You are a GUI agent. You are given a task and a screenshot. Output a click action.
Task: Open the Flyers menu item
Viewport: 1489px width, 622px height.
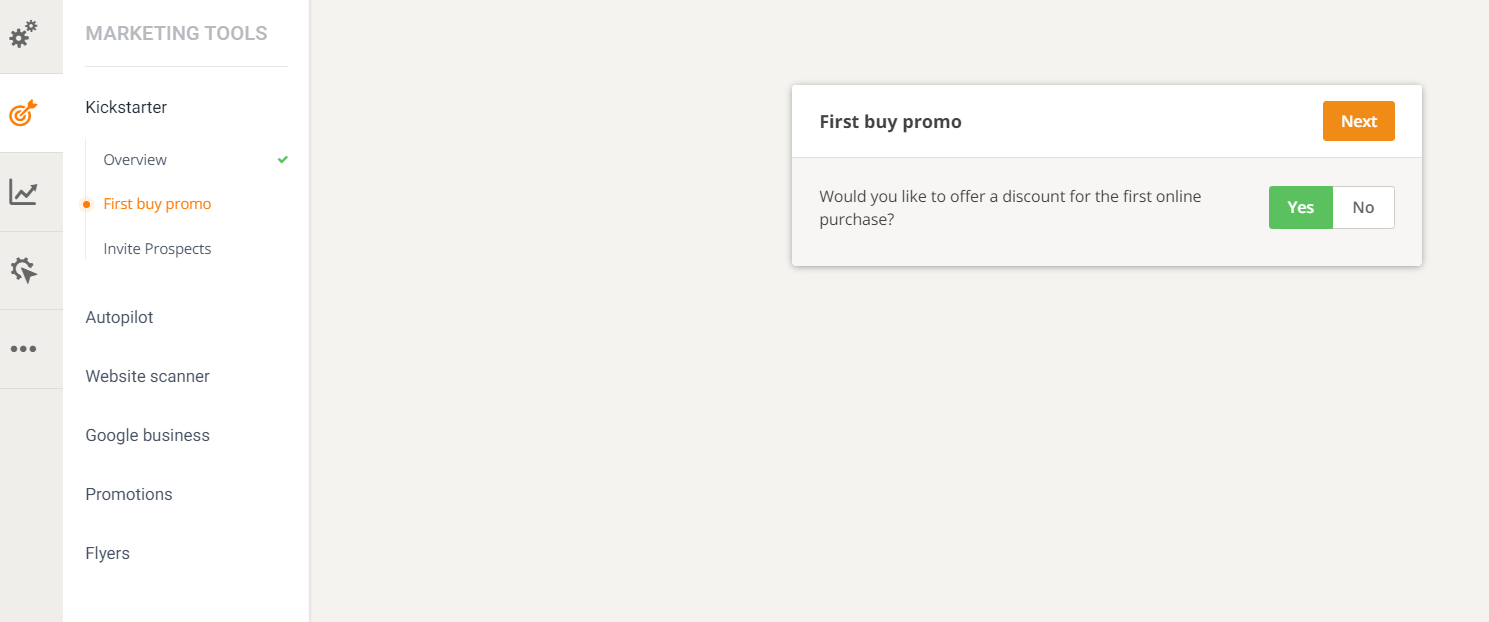click(108, 553)
